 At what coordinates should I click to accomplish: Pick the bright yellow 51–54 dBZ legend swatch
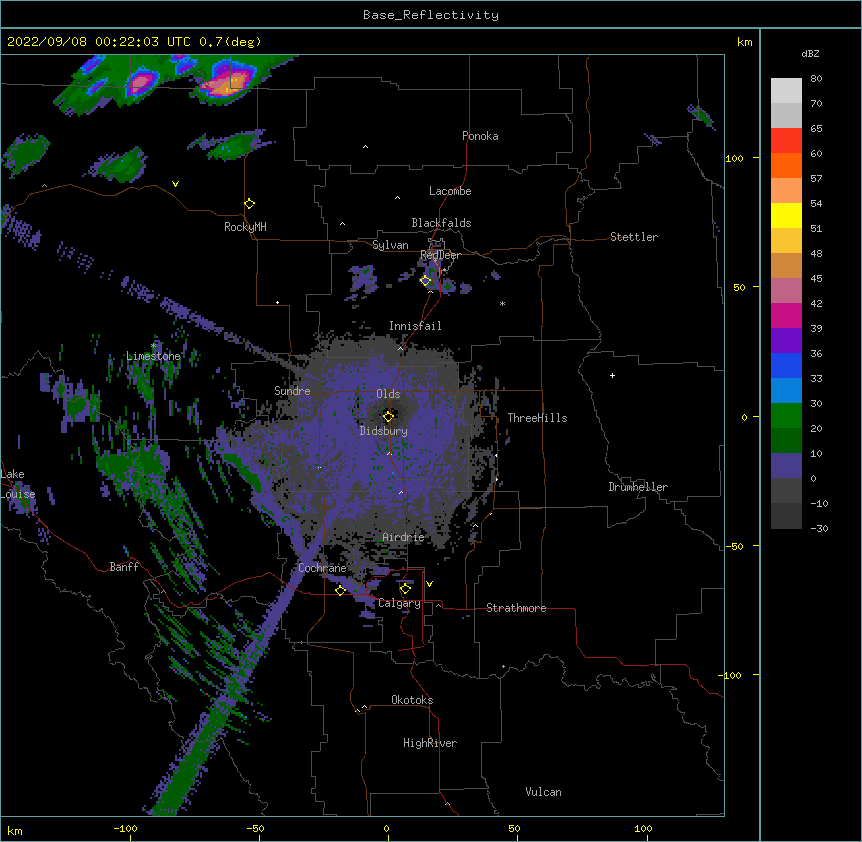[786, 215]
